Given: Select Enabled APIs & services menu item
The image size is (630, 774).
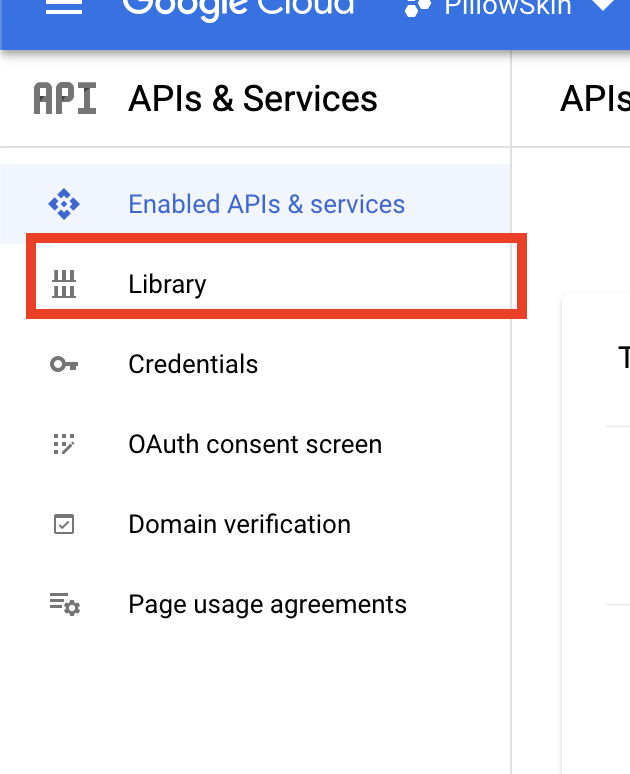Looking at the screenshot, I should tap(255, 204).
